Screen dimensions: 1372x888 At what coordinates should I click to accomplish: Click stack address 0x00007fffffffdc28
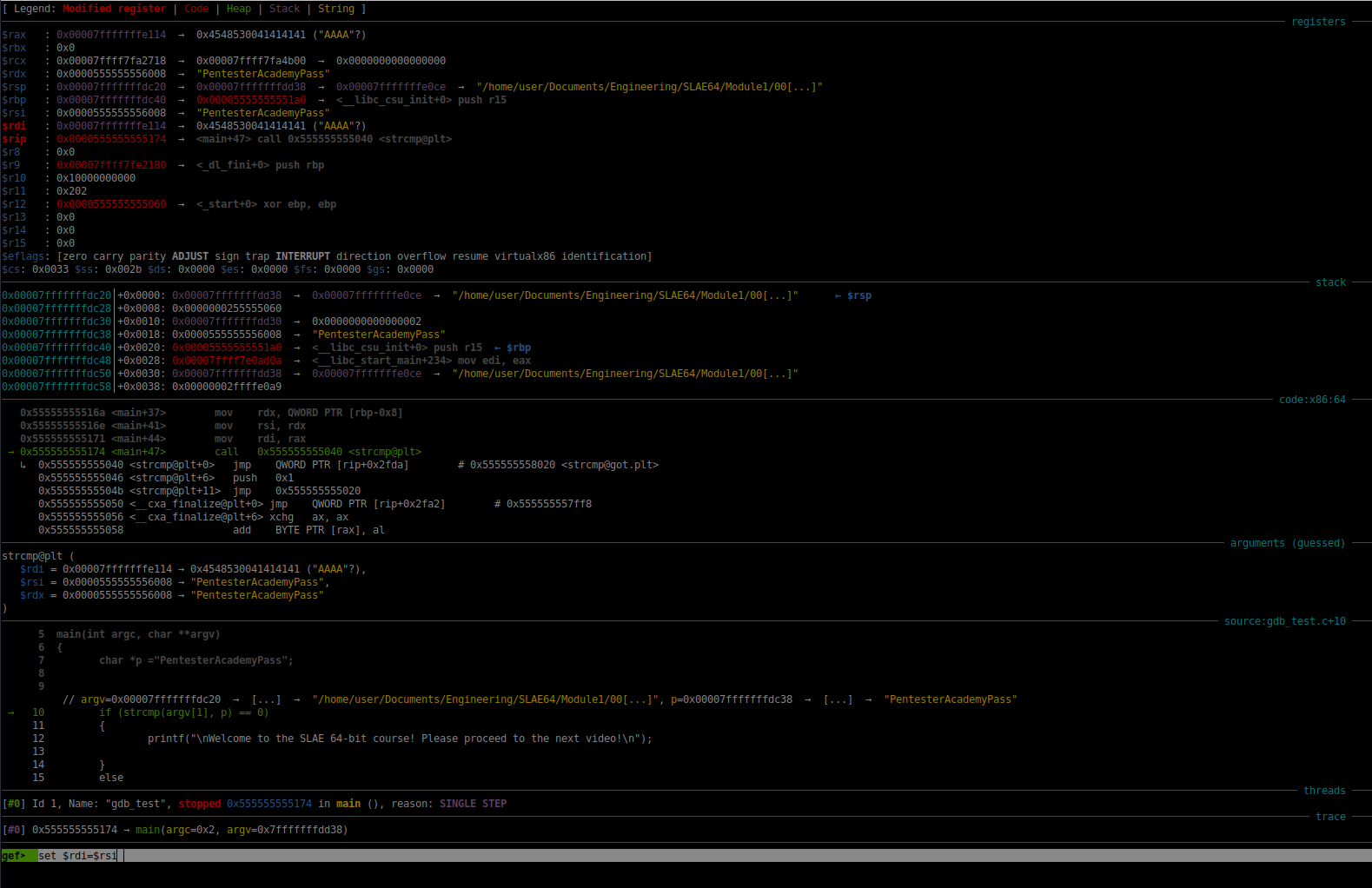[56, 308]
